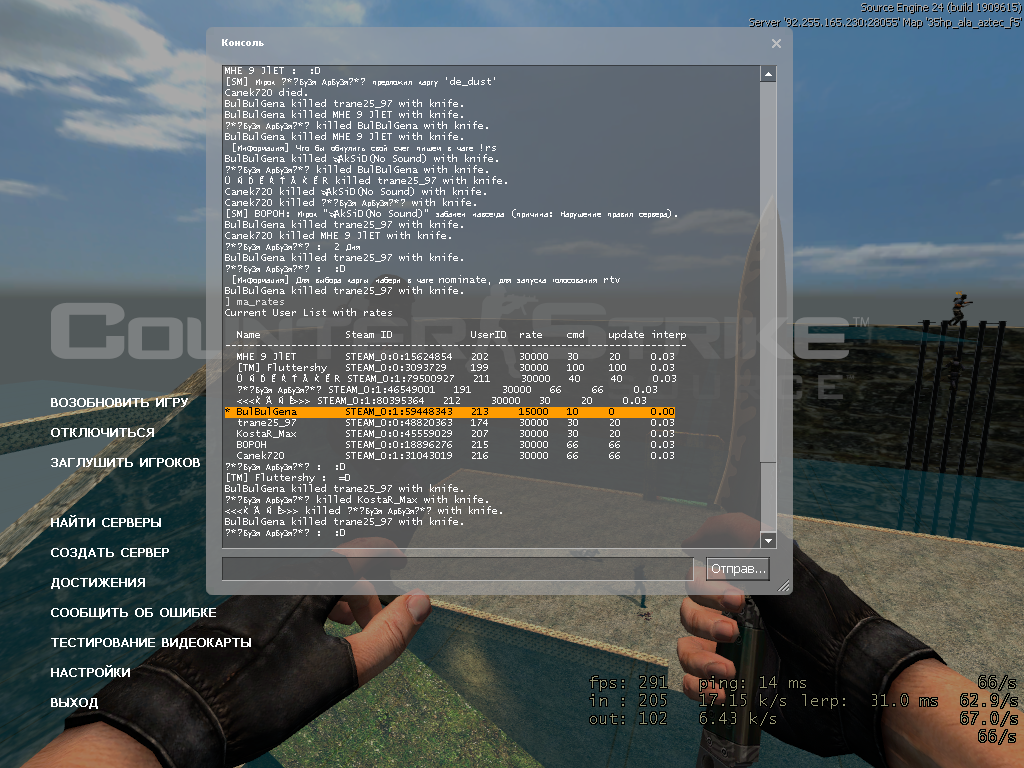
Task: Click Steam ID STEAM_0:0:15624854
Action: (x=398, y=357)
